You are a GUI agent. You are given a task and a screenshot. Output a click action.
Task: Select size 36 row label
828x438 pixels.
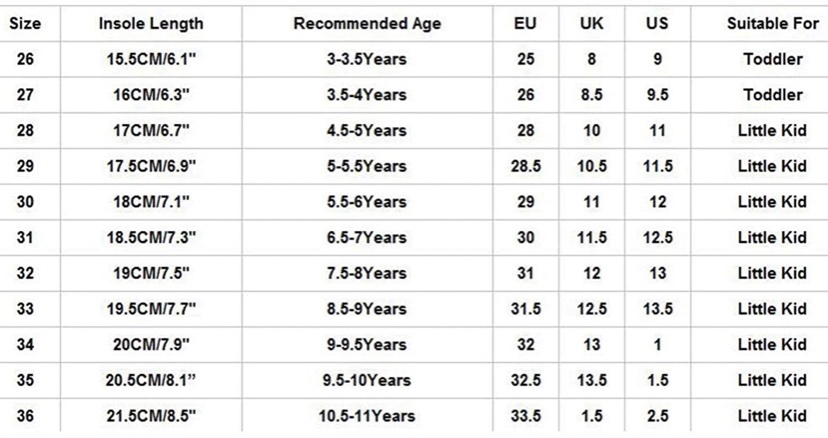pyautogui.click(x=25, y=416)
